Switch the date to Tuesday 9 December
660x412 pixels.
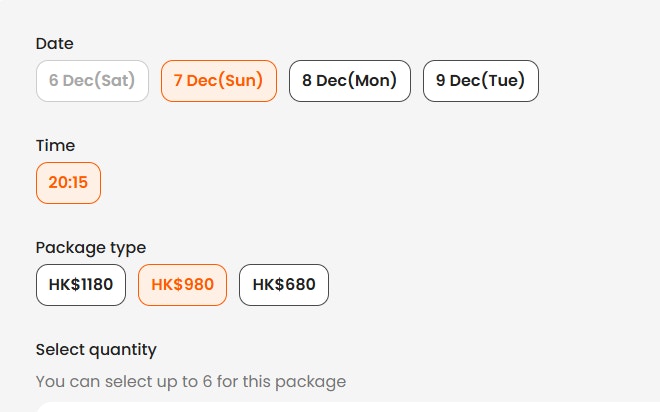point(480,81)
